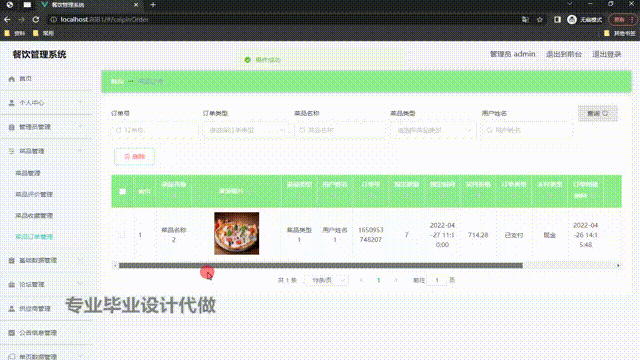640x360 pixels.
Task: Tick the checkbox for order row 1
Action: [122, 235]
